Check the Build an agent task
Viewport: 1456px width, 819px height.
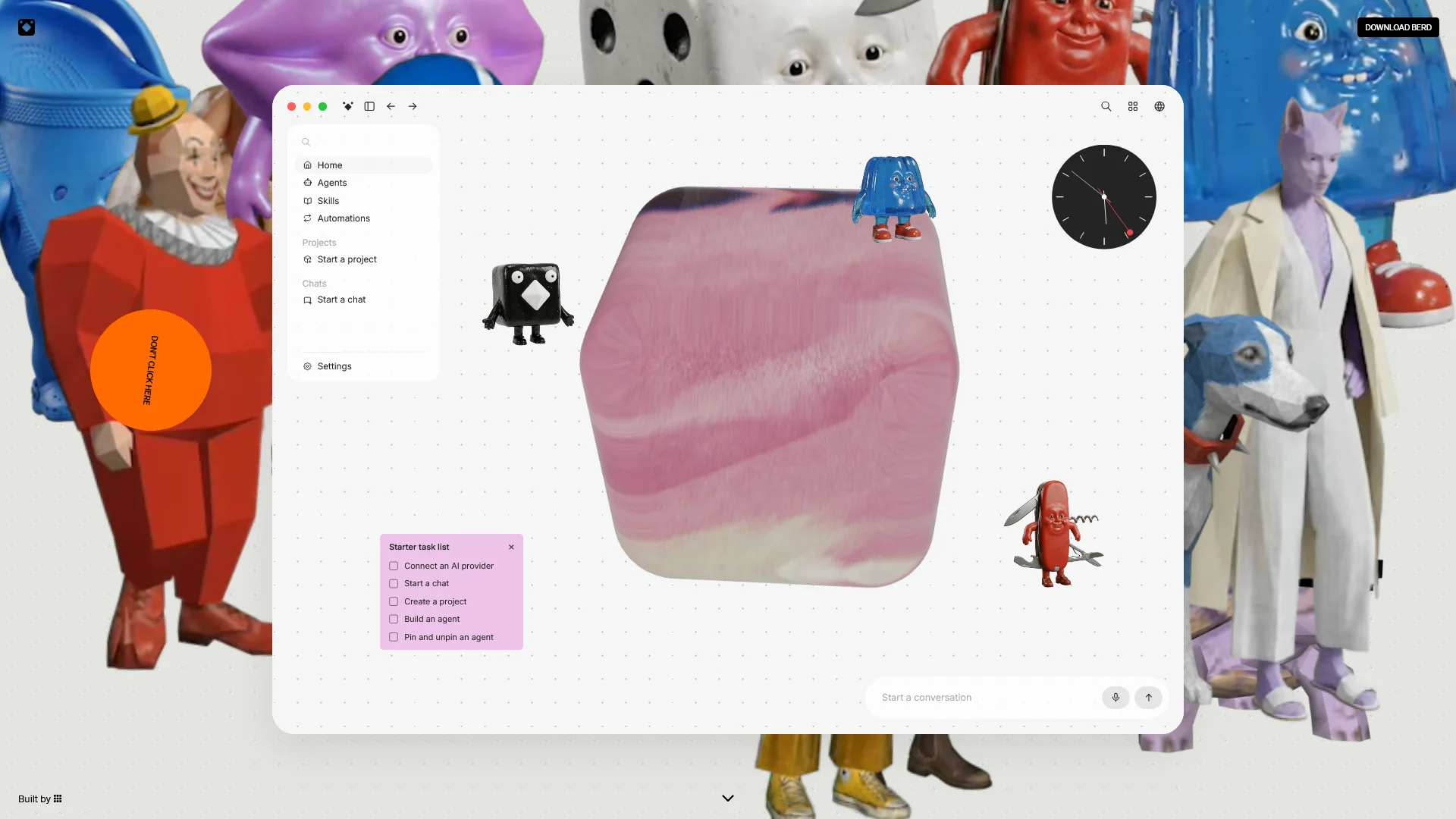[394, 620]
